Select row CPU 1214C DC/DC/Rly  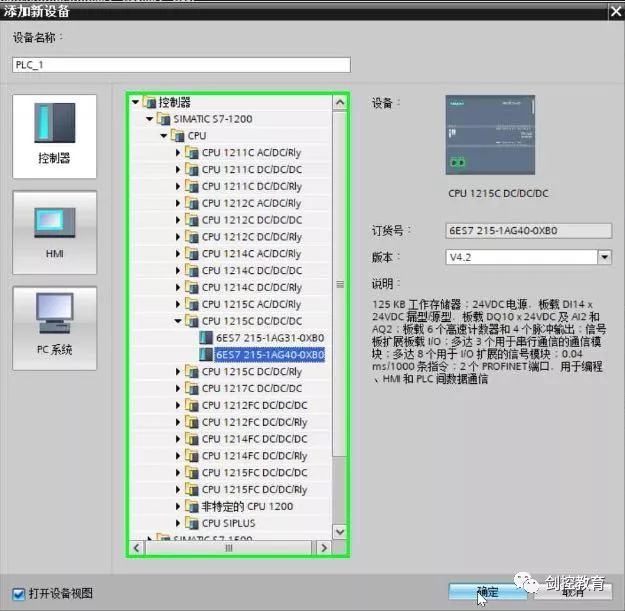(x=252, y=287)
